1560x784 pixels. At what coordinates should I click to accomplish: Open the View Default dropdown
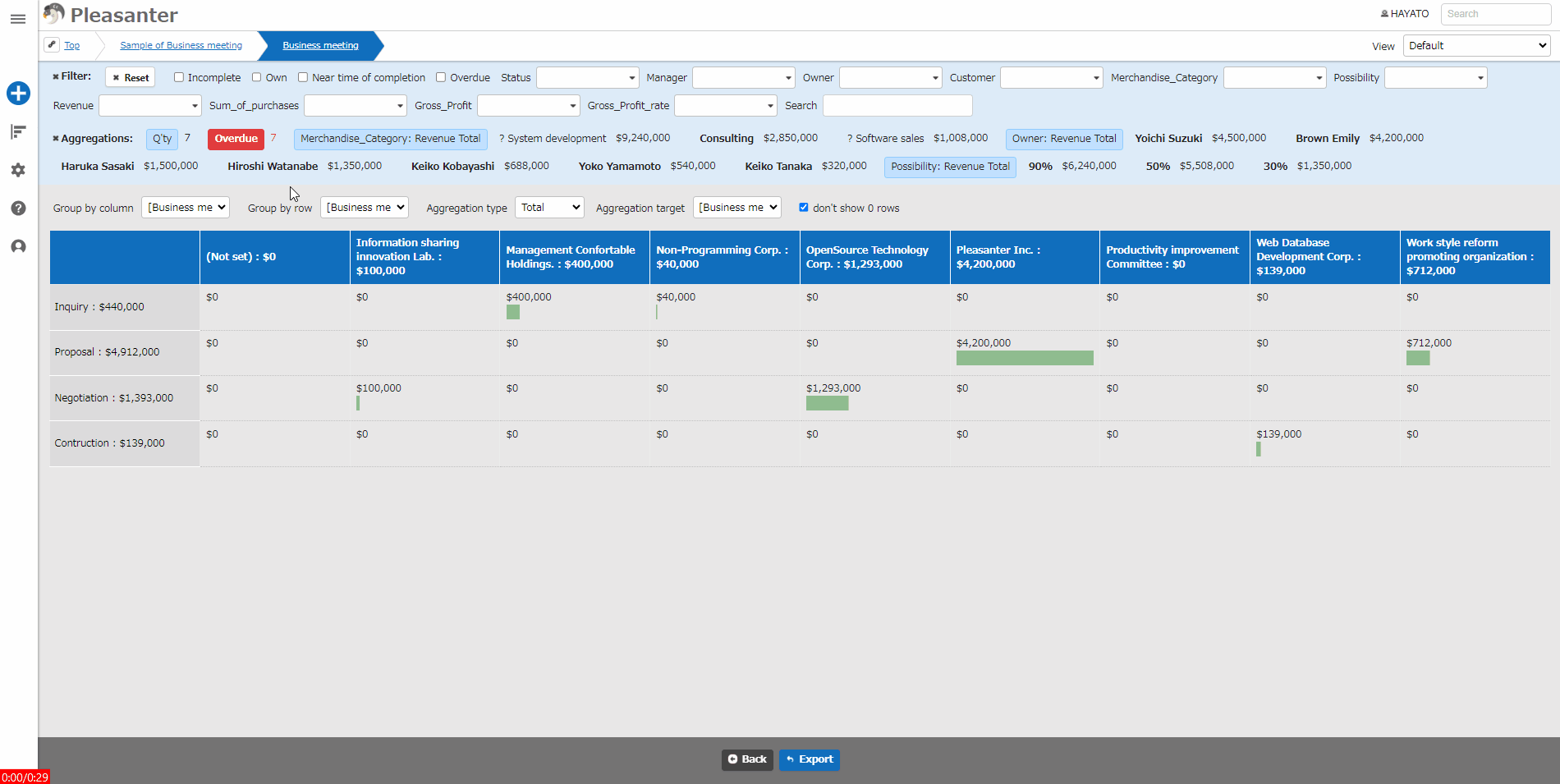click(x=1477, y=46)
